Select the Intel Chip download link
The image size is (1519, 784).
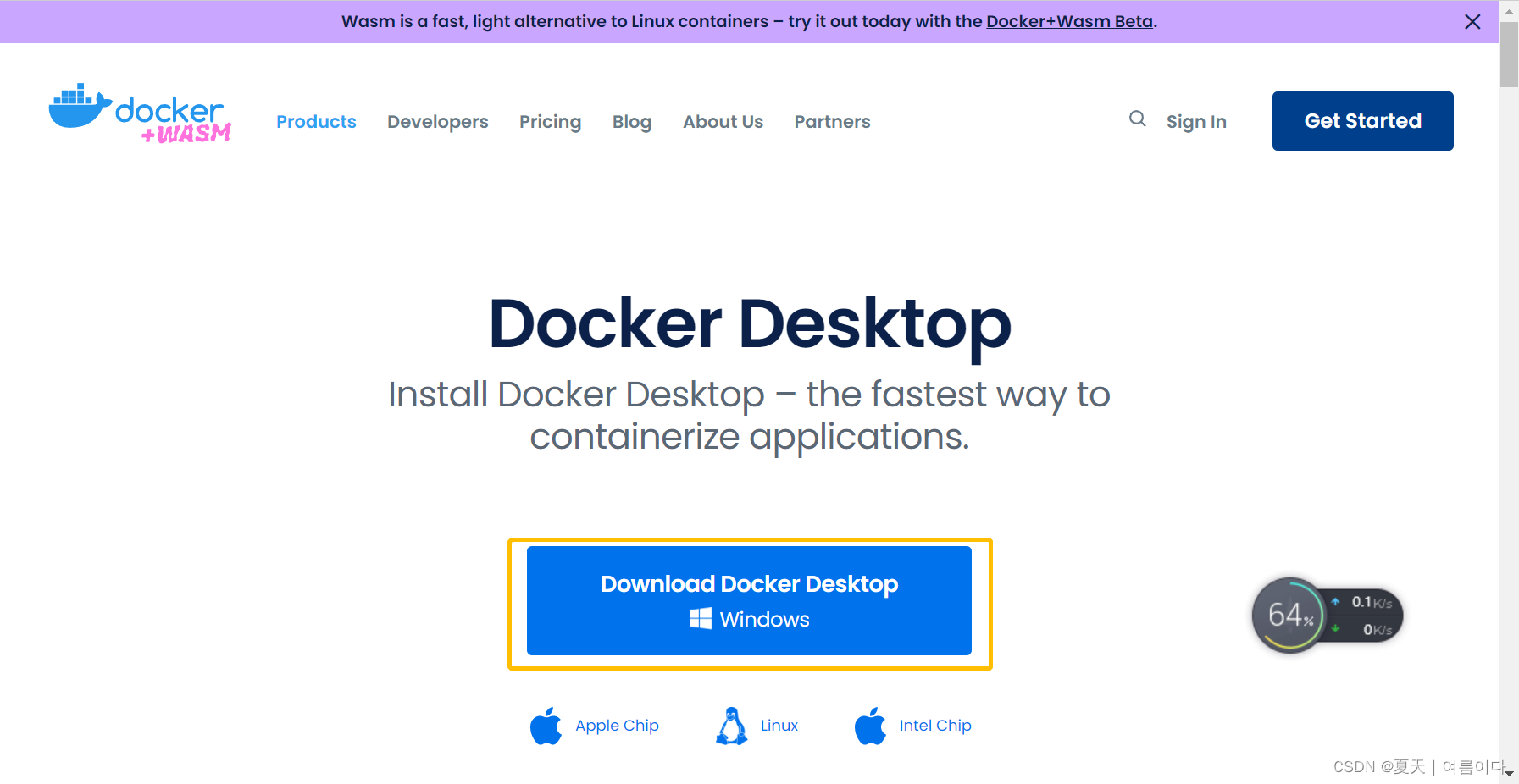[x=935, y=726]
